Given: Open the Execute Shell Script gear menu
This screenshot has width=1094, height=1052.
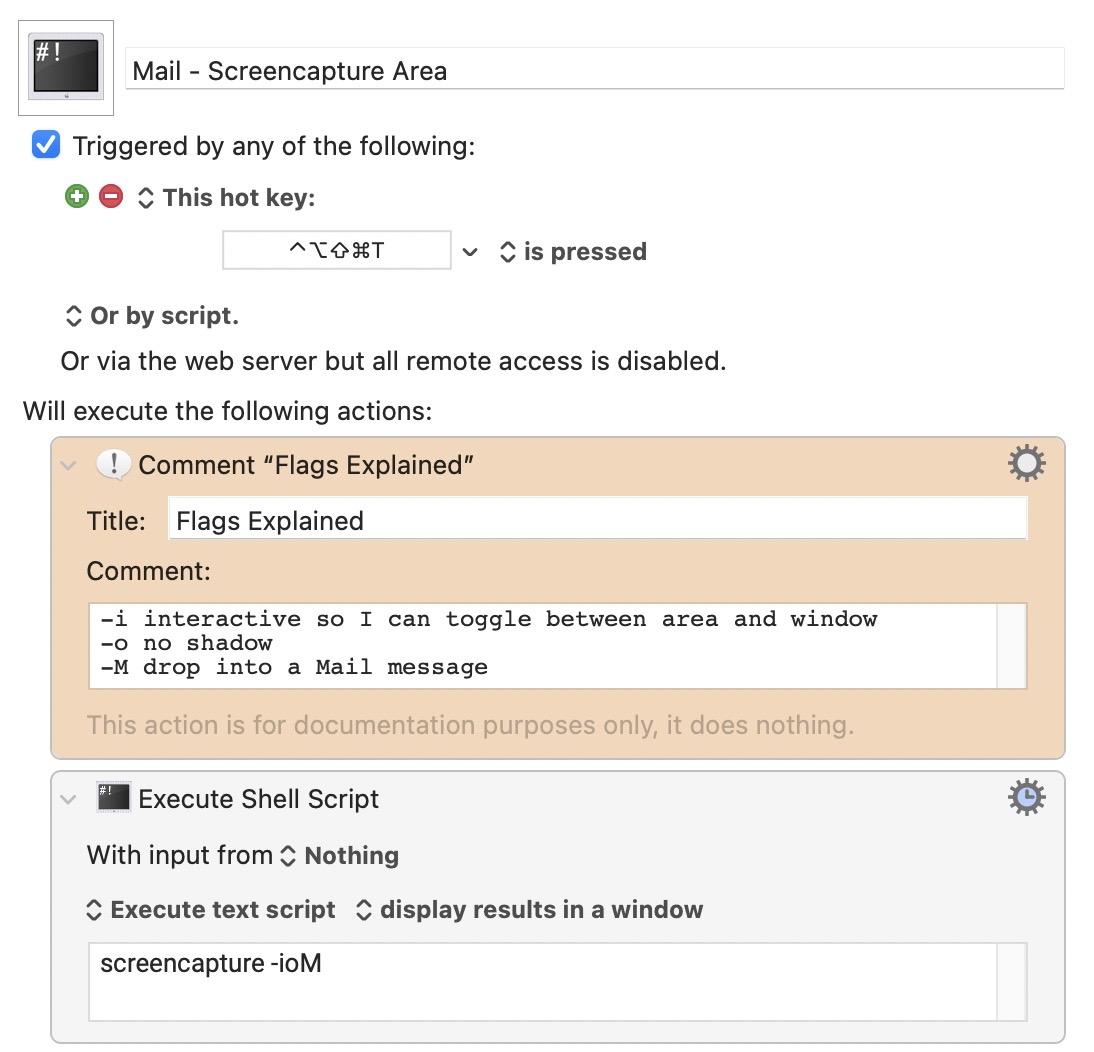Looking at the screenshot, I should click(x=1027, y=798).
